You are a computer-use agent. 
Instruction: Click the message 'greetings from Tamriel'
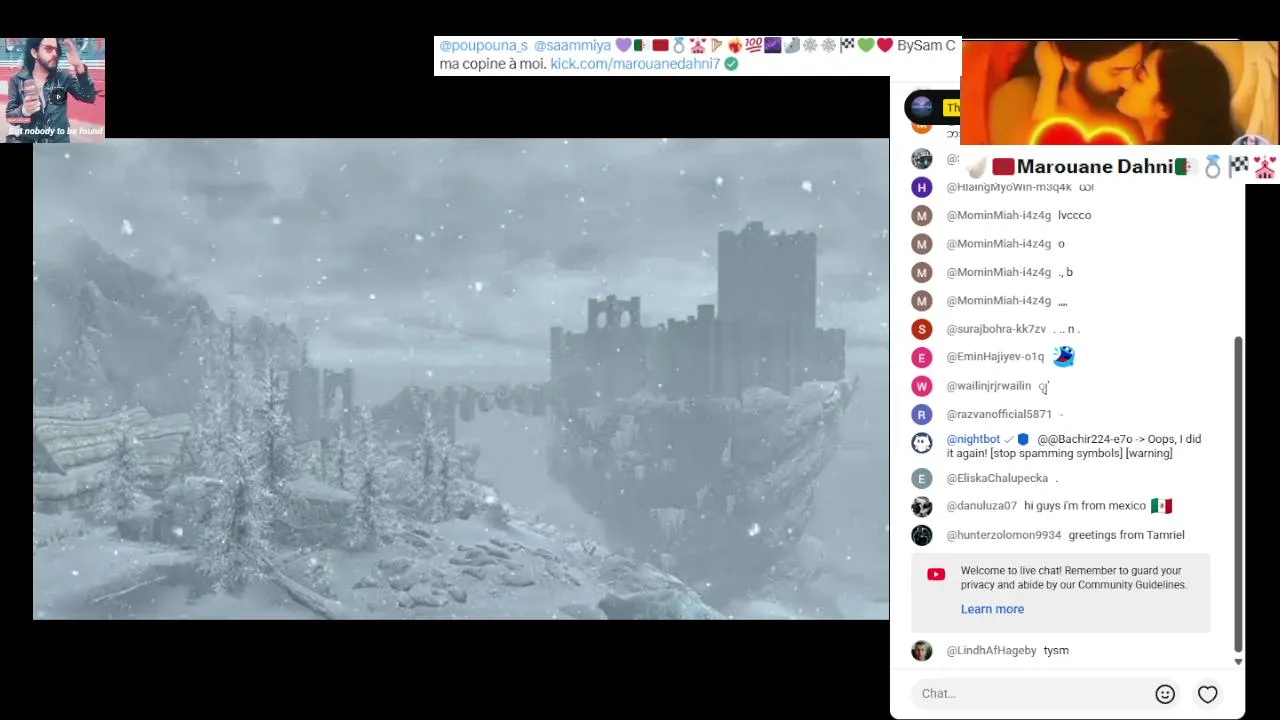point(1126,535)
